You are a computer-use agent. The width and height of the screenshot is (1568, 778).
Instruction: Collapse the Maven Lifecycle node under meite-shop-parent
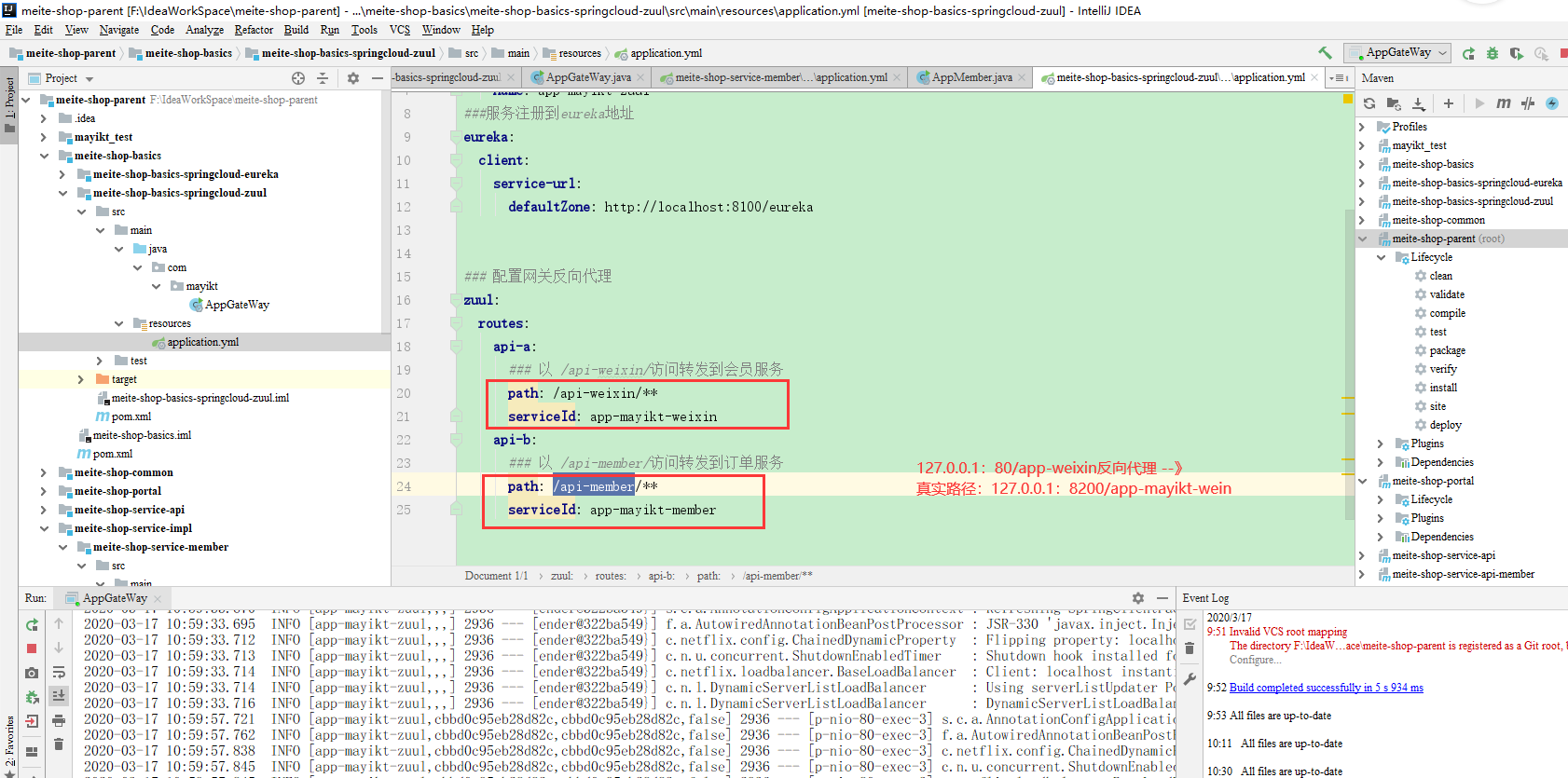pos(1381,257)
